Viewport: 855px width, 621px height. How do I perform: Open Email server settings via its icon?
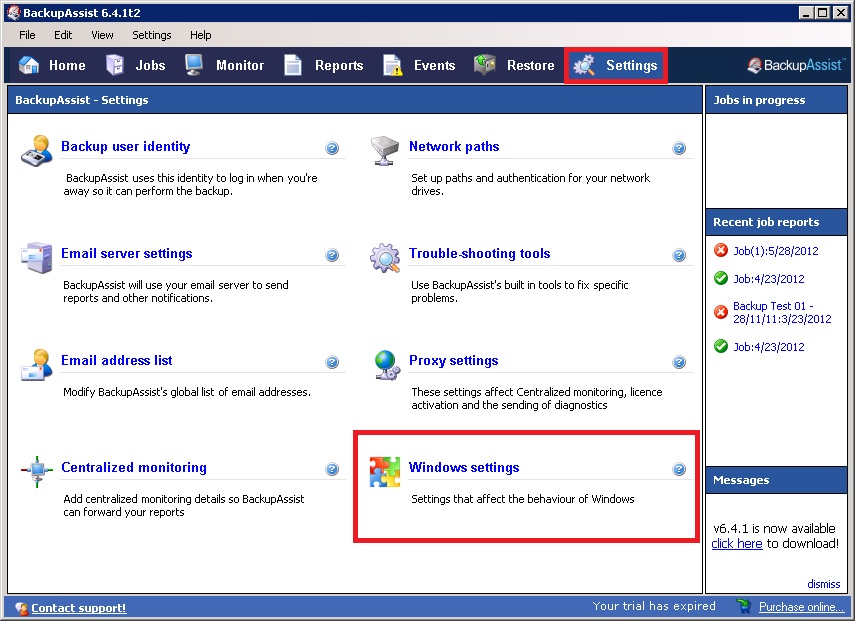(x=37, y=255)
